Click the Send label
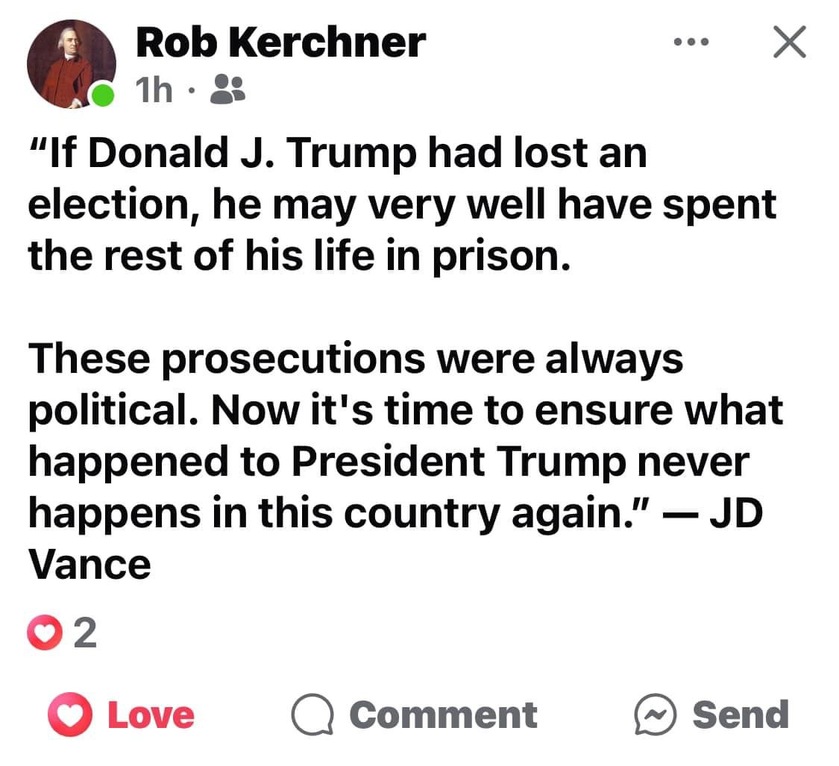Screen dimensions: 839x766 tap(741, 715)
